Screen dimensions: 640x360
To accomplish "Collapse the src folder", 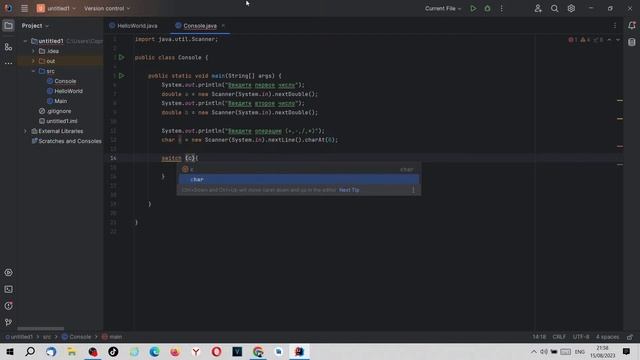I will tap(33, 71).
